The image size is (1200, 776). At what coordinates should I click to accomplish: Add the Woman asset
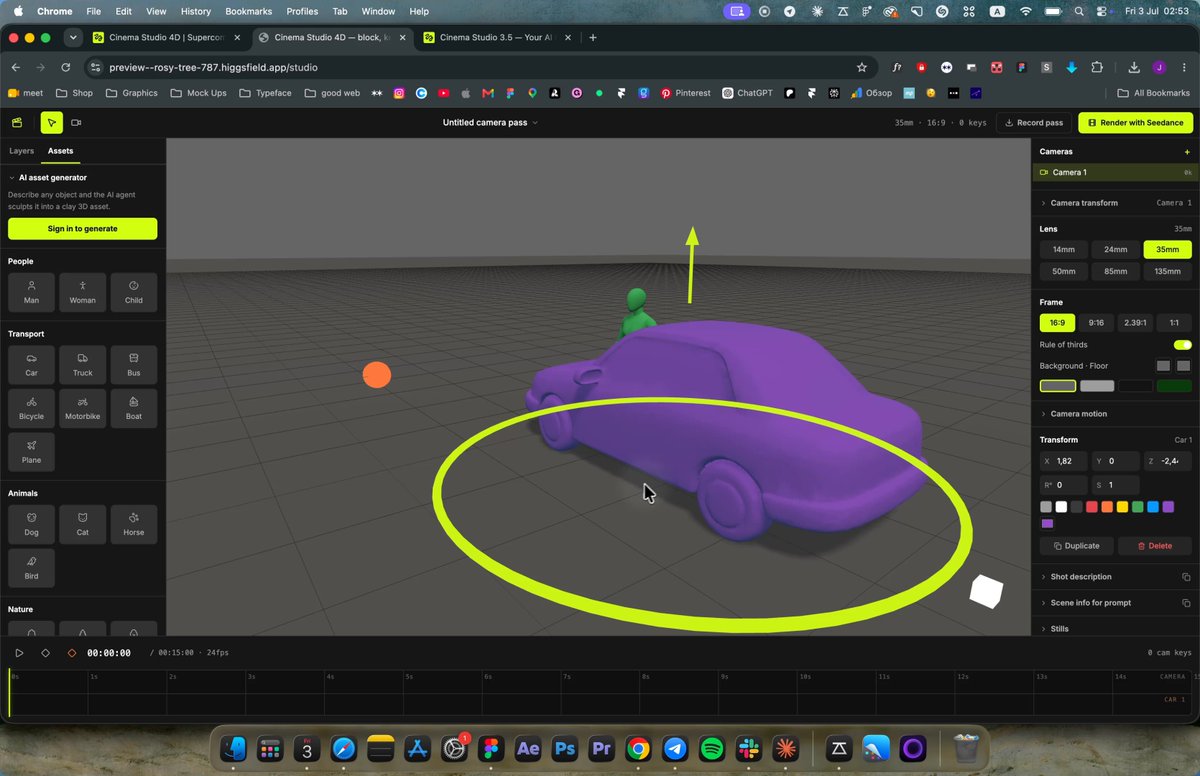click(x=83, y=292)
